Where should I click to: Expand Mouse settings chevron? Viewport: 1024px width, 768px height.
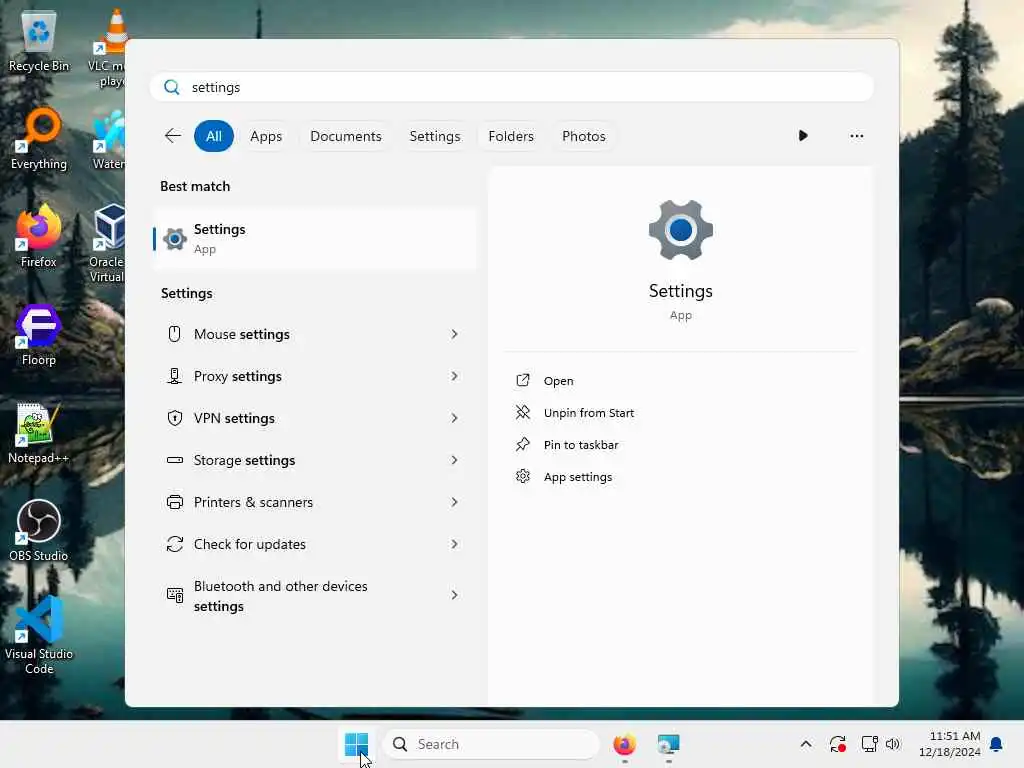pyautogui.click(x=455, y=334)
